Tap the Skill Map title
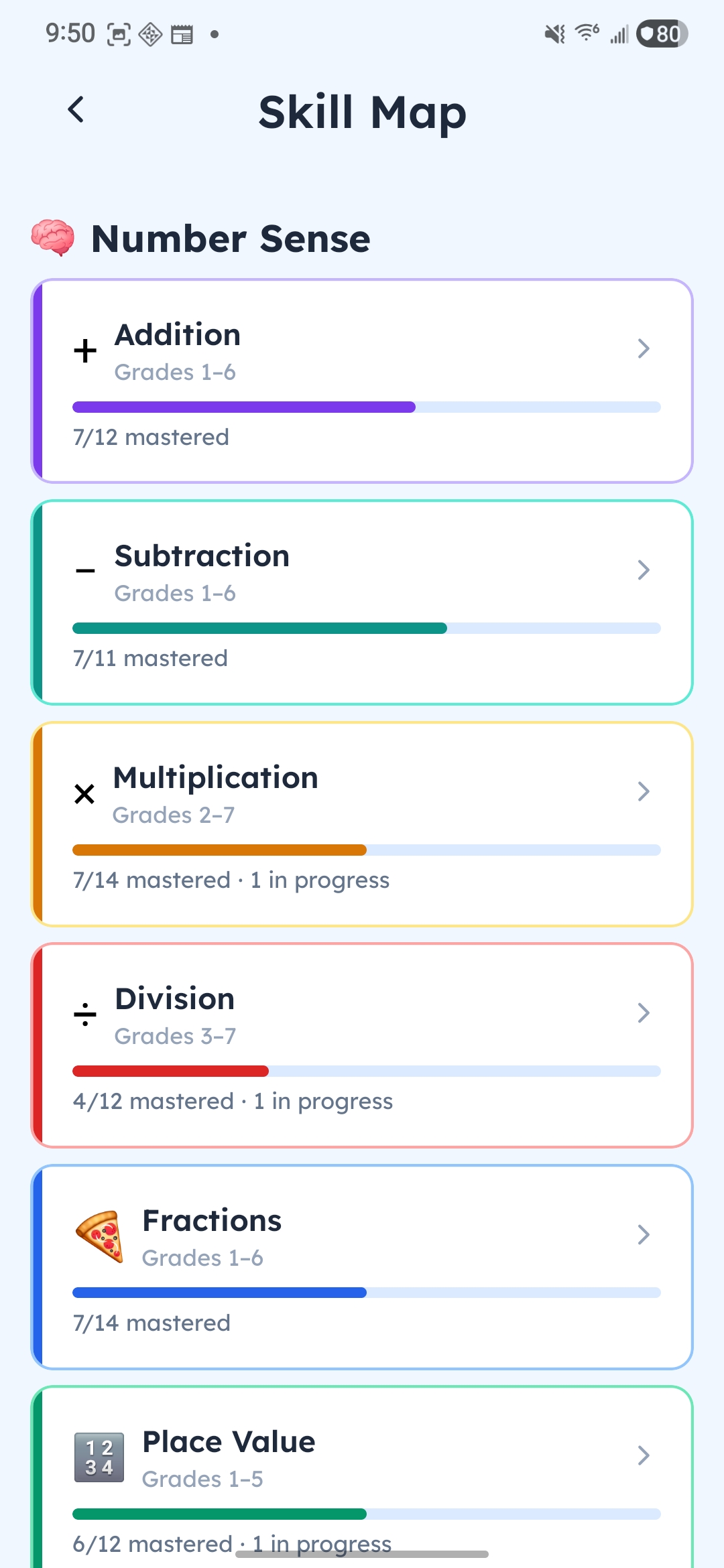This screenshot has height=1568, width=724. click(362, 111)
